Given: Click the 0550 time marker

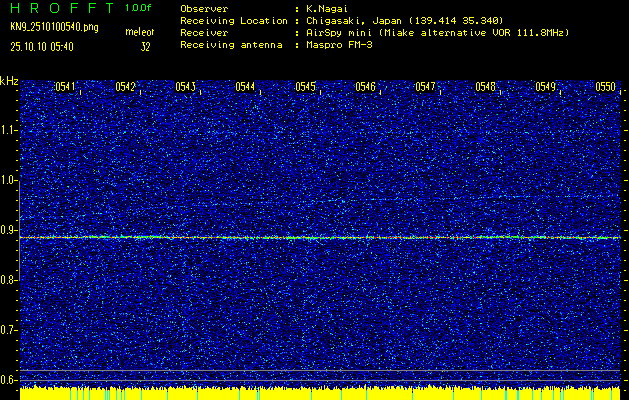Looking at the screenshot, I should [605, 87].
